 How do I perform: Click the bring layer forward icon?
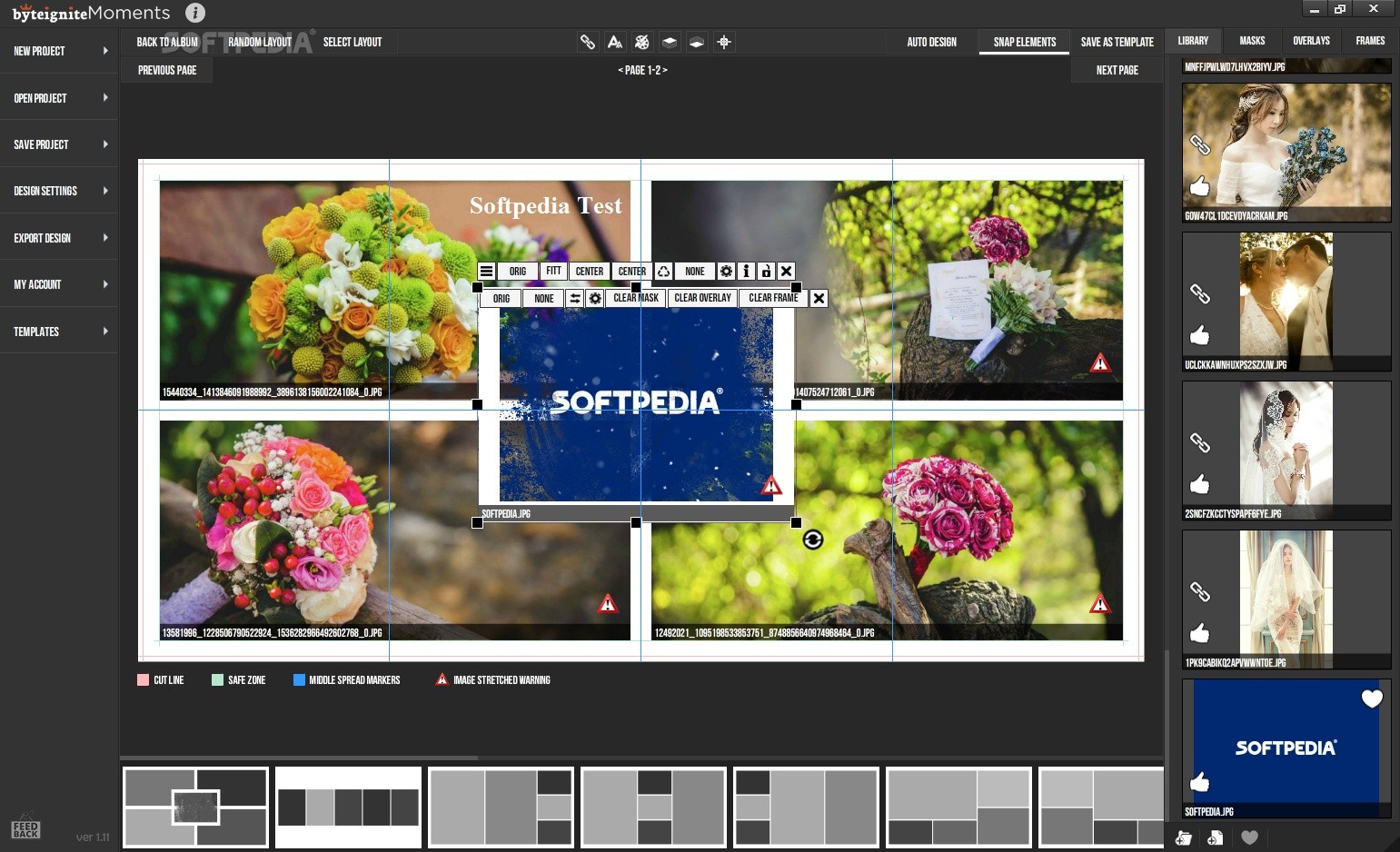point(670,42)
